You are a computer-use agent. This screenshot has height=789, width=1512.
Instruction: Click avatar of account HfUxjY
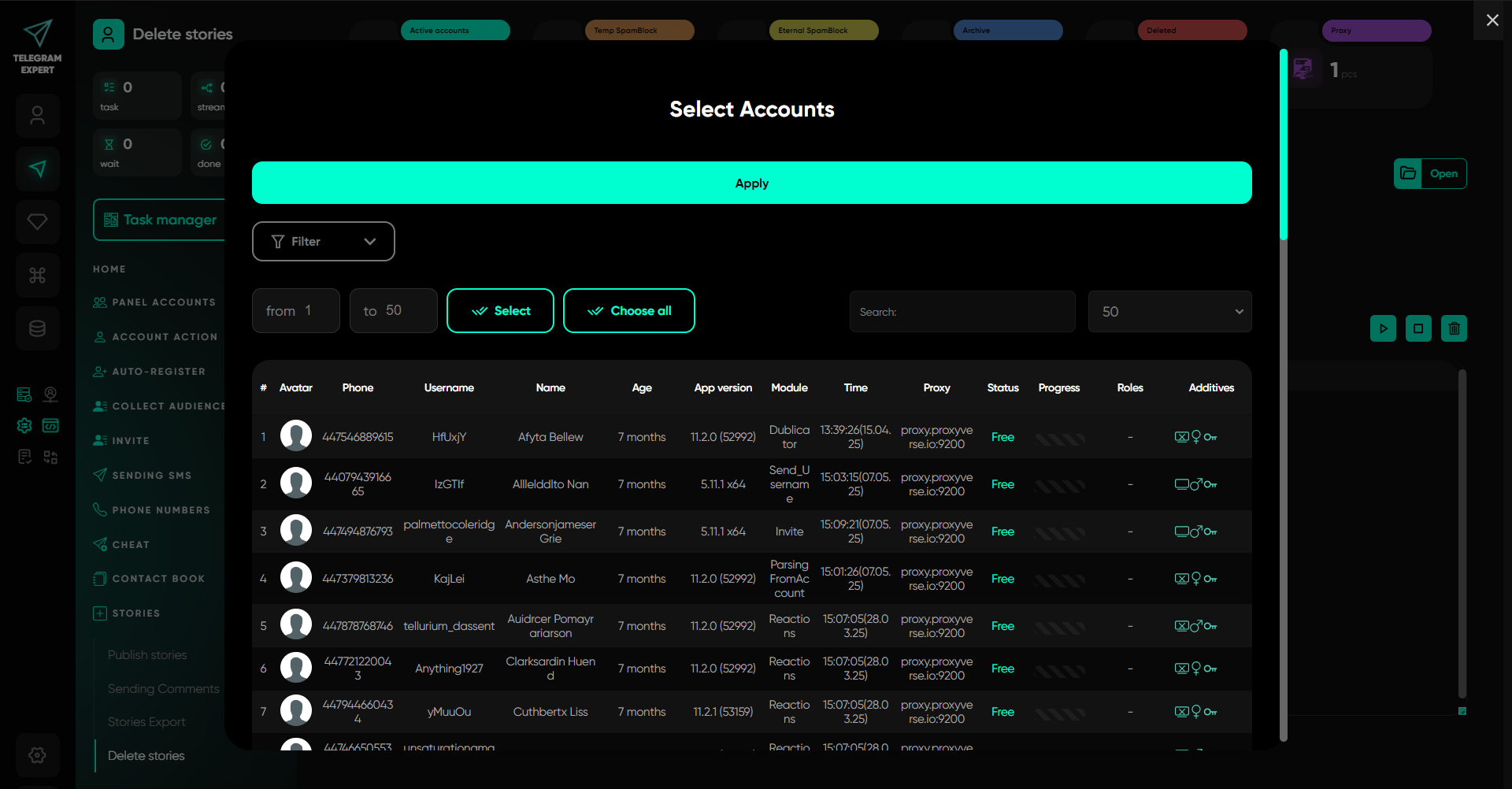296,436
